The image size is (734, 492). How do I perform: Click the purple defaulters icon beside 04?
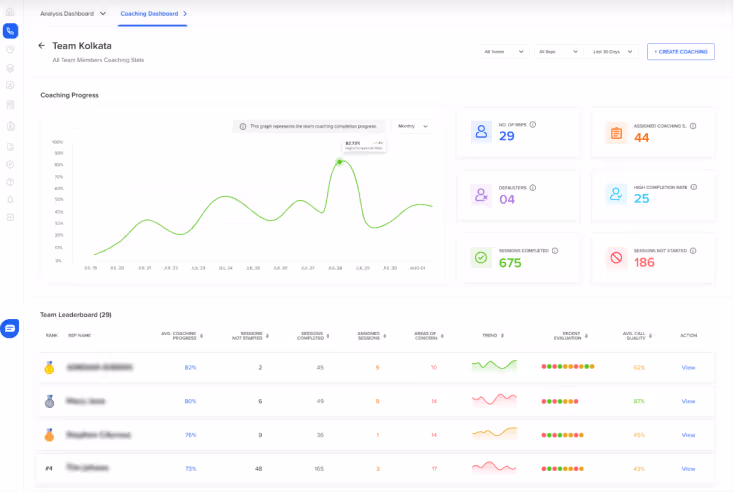(x=481, y=195)
